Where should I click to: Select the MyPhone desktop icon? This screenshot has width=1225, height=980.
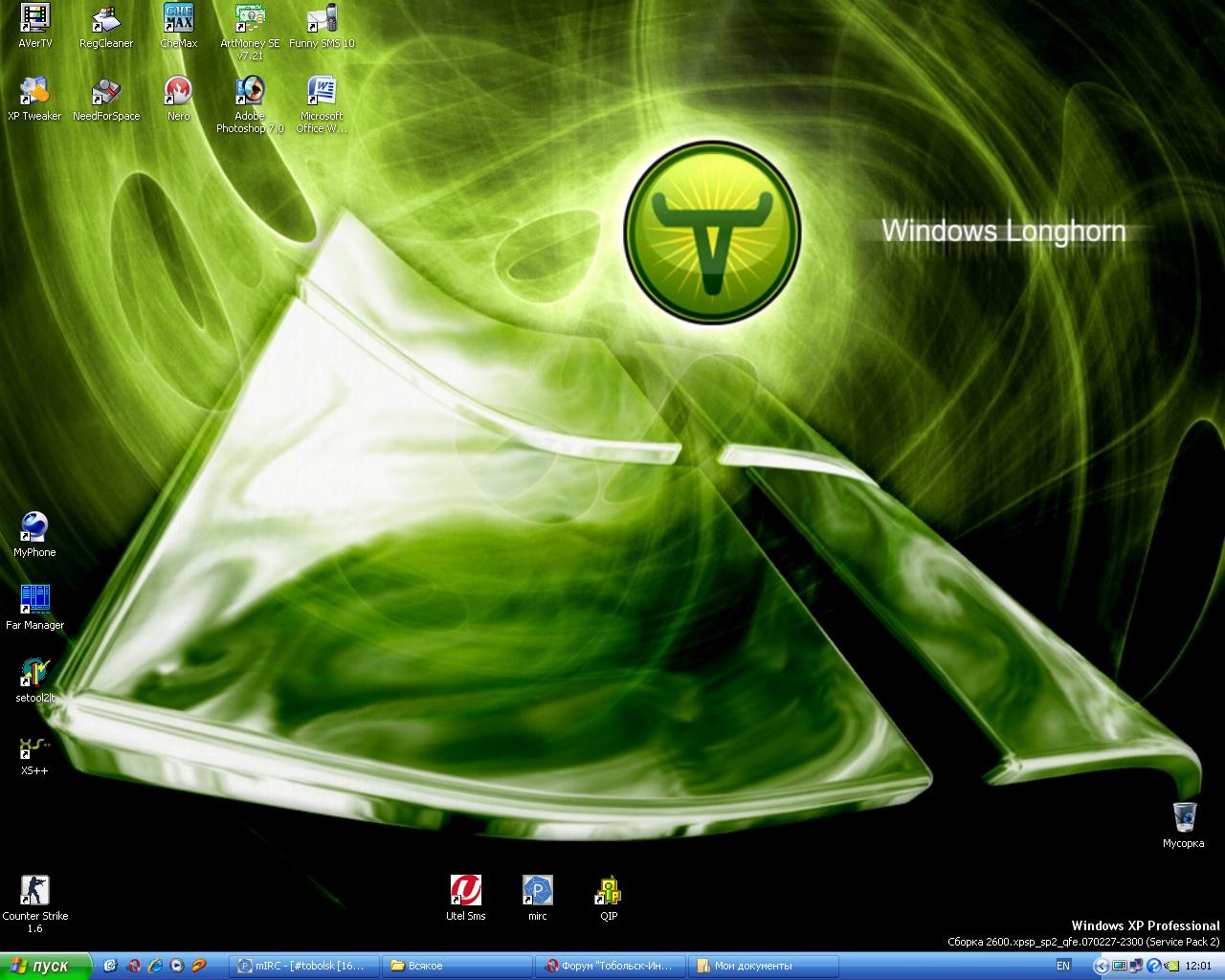click(34, 535)
